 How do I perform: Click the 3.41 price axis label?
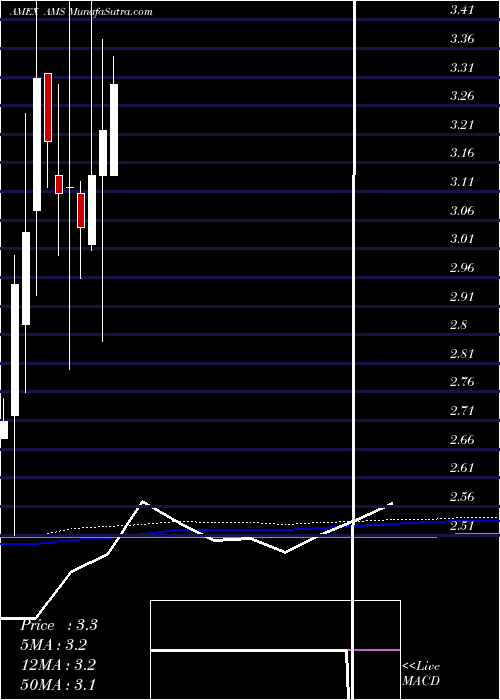coord(462,10)
